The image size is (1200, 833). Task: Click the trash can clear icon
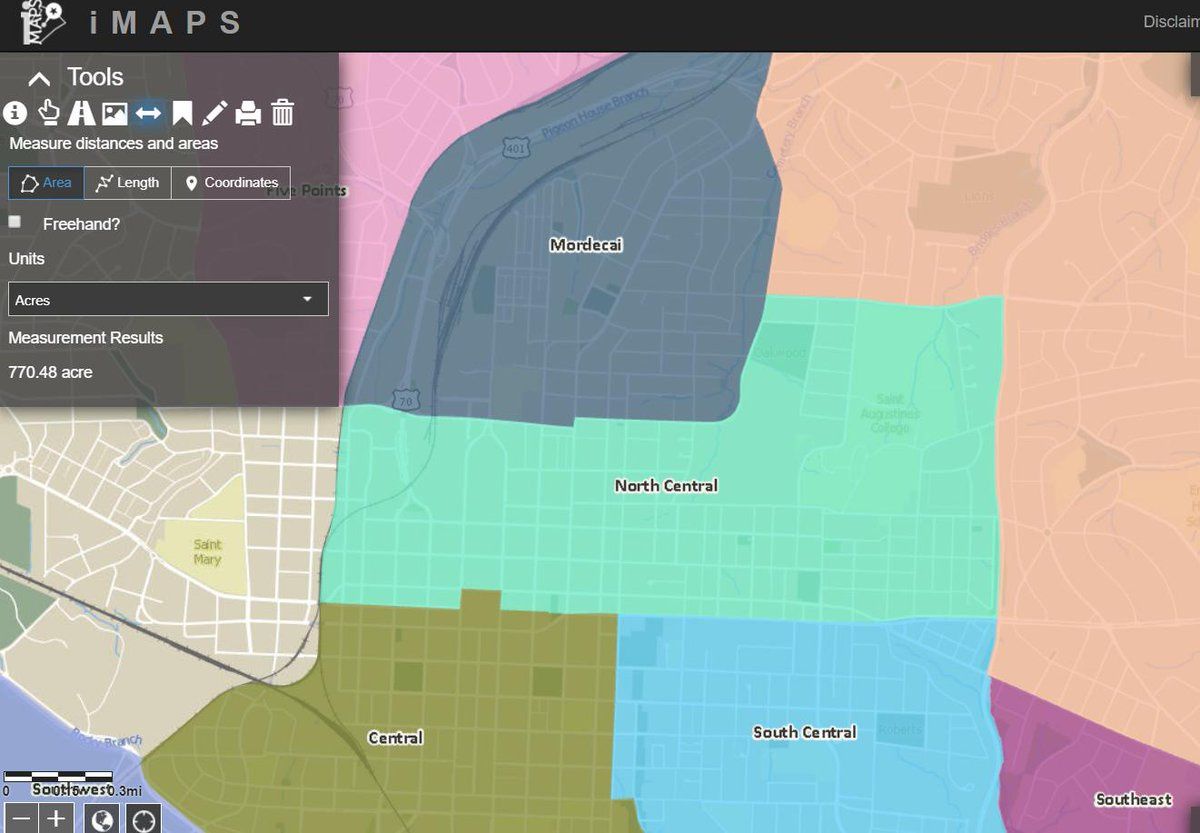(283, 112)
